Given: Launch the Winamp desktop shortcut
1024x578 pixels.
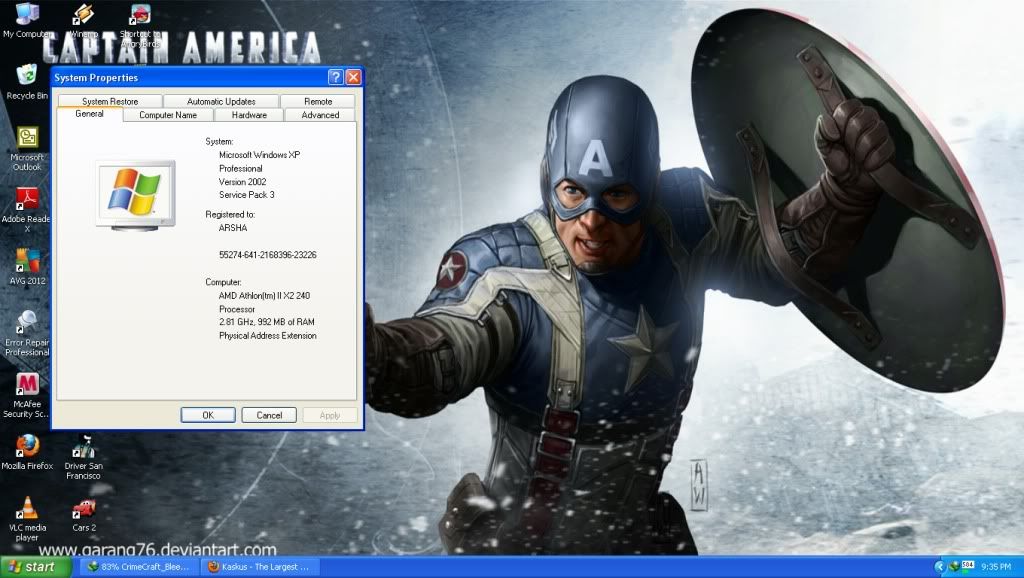Looking at the screenshot, I should click(x=83, y=20).
